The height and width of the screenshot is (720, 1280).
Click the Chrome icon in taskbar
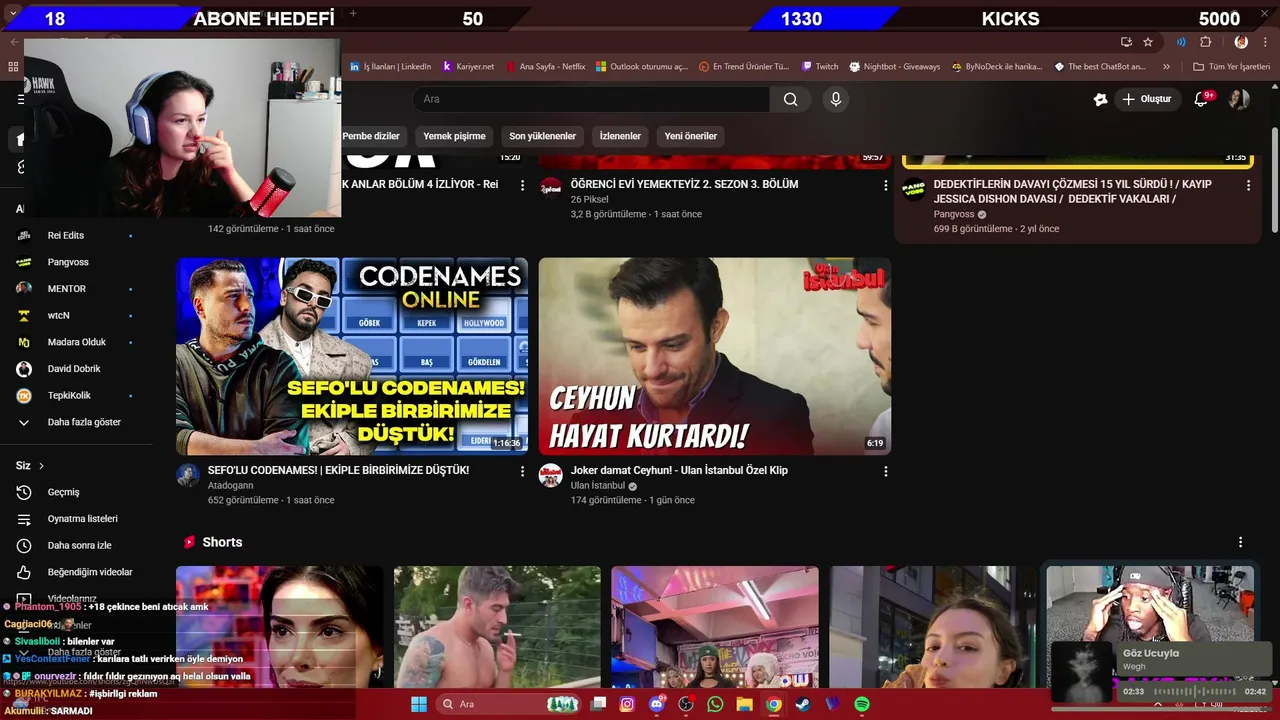[773, 704]
